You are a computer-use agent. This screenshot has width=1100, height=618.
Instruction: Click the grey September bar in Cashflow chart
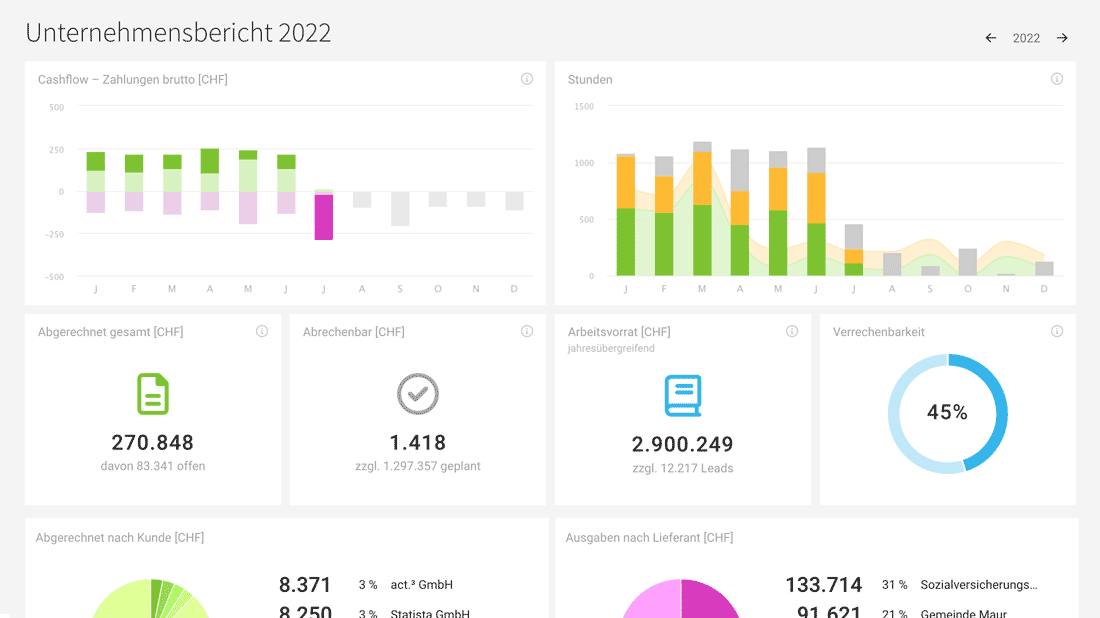(400, 208)
